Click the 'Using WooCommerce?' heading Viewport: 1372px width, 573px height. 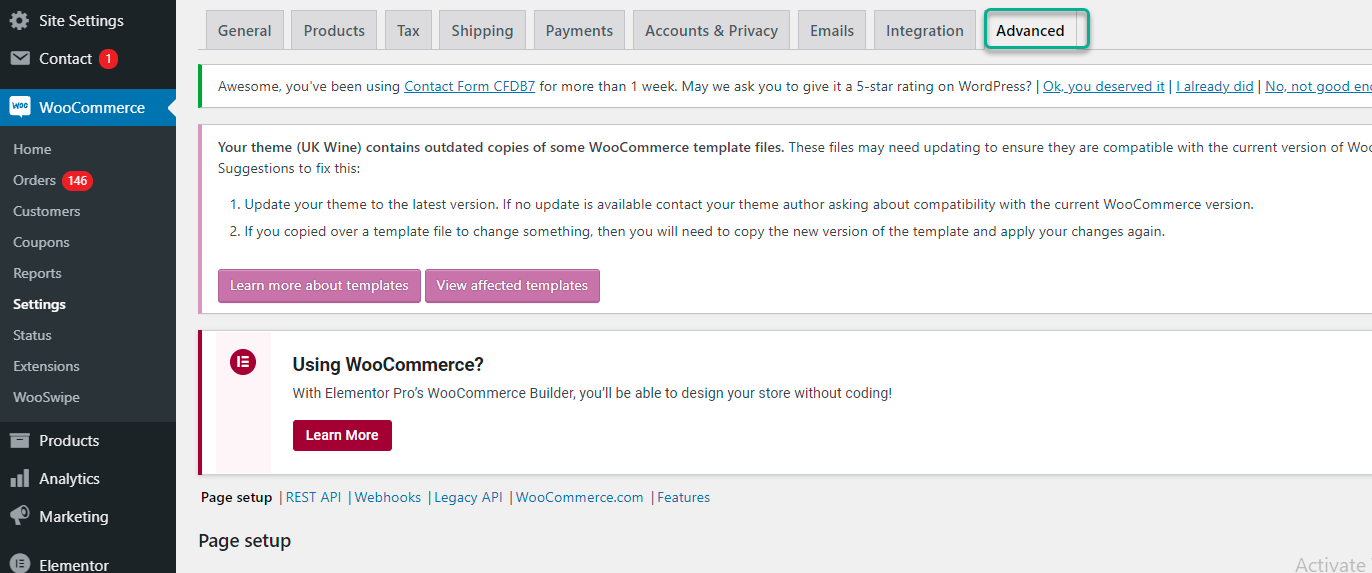pos(388,364)
